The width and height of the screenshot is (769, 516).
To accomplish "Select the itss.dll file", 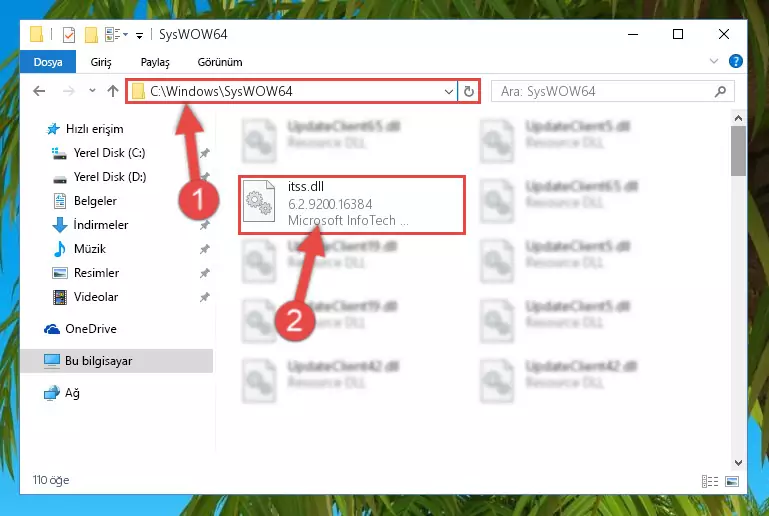I will point(352,205).
